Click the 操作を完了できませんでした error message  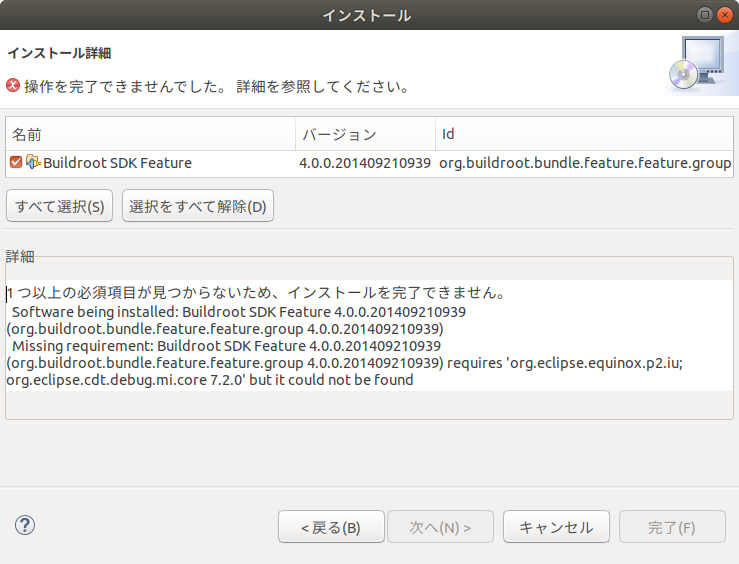pos(217,87)
